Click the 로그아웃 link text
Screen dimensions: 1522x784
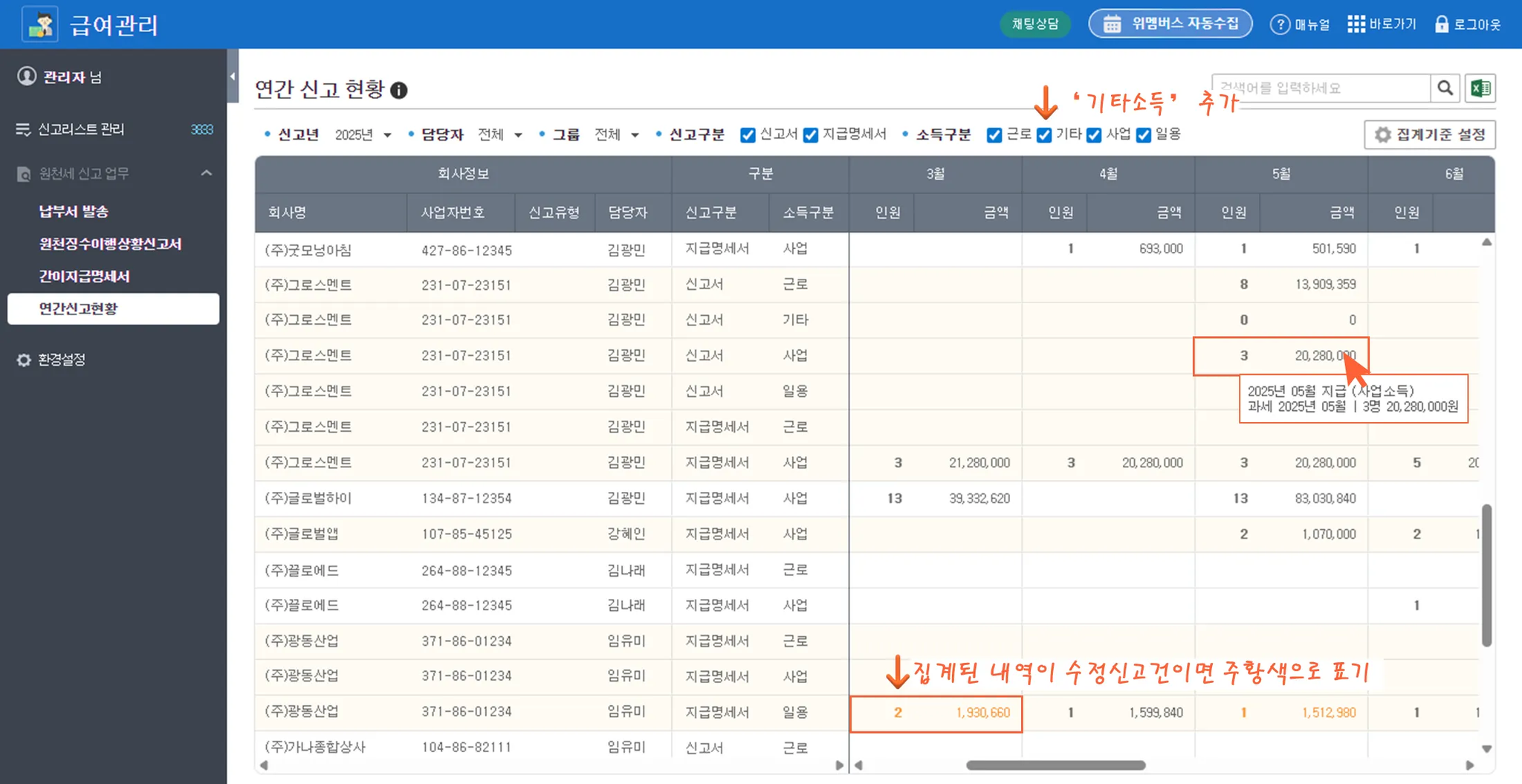(1477, 25)
